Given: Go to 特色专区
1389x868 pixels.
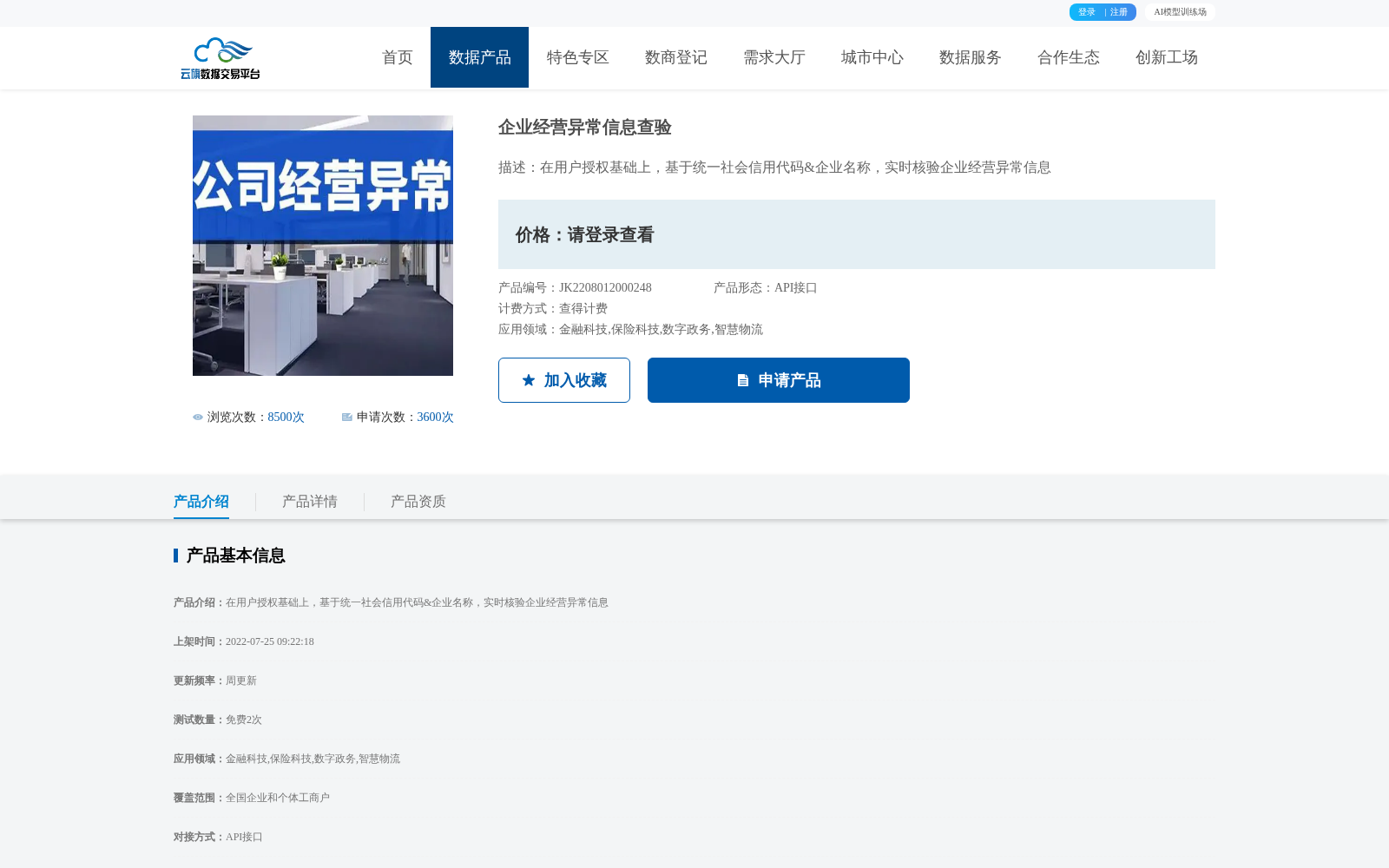Looking at the screenshot, I should [577, 57].
